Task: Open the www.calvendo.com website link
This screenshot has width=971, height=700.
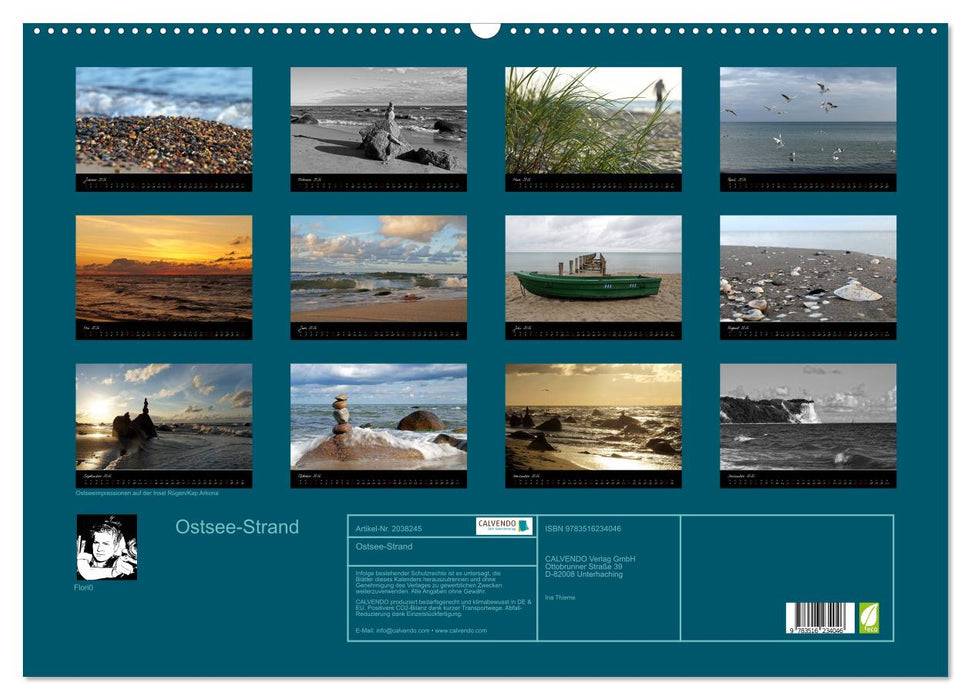Action: pyautogui.click(x=460, y=630)
